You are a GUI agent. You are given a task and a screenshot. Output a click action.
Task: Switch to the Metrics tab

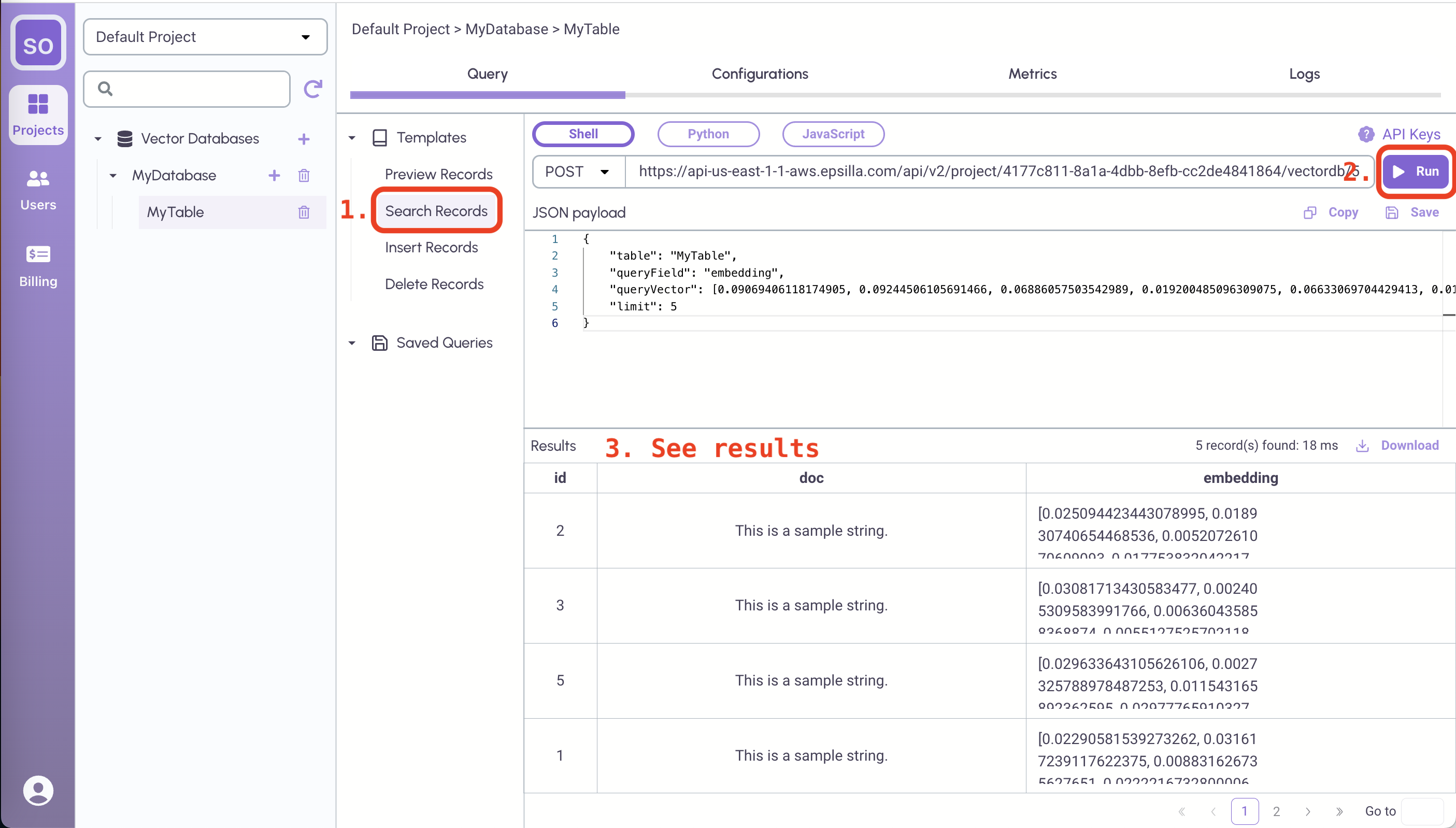point(1032,74)
